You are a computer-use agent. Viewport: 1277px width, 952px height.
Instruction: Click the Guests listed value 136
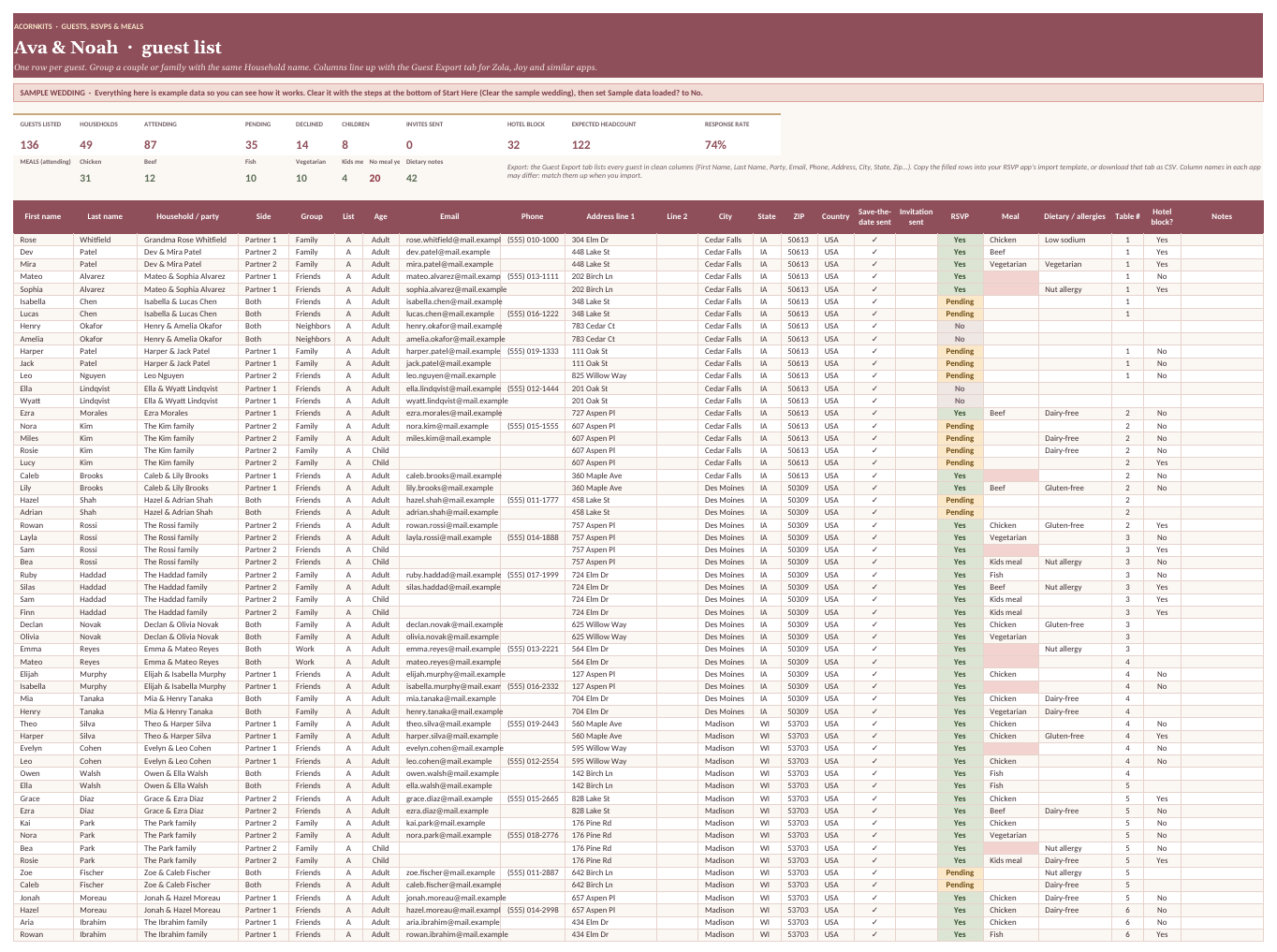[x=30, y=145]
